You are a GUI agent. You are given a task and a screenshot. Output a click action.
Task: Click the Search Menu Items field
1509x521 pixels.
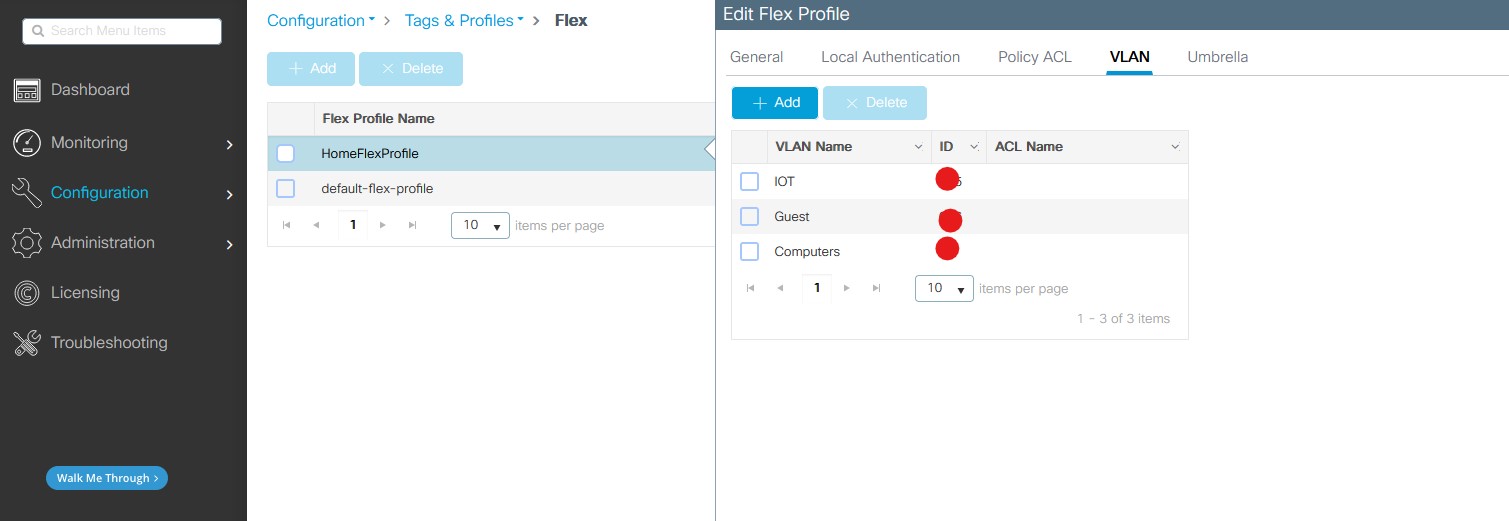pyautogui.click(x=122, y=31)
